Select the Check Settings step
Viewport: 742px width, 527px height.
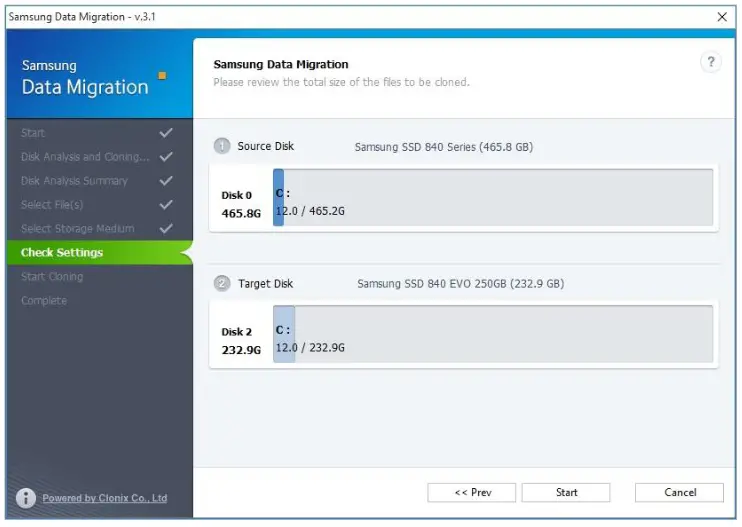99,253
